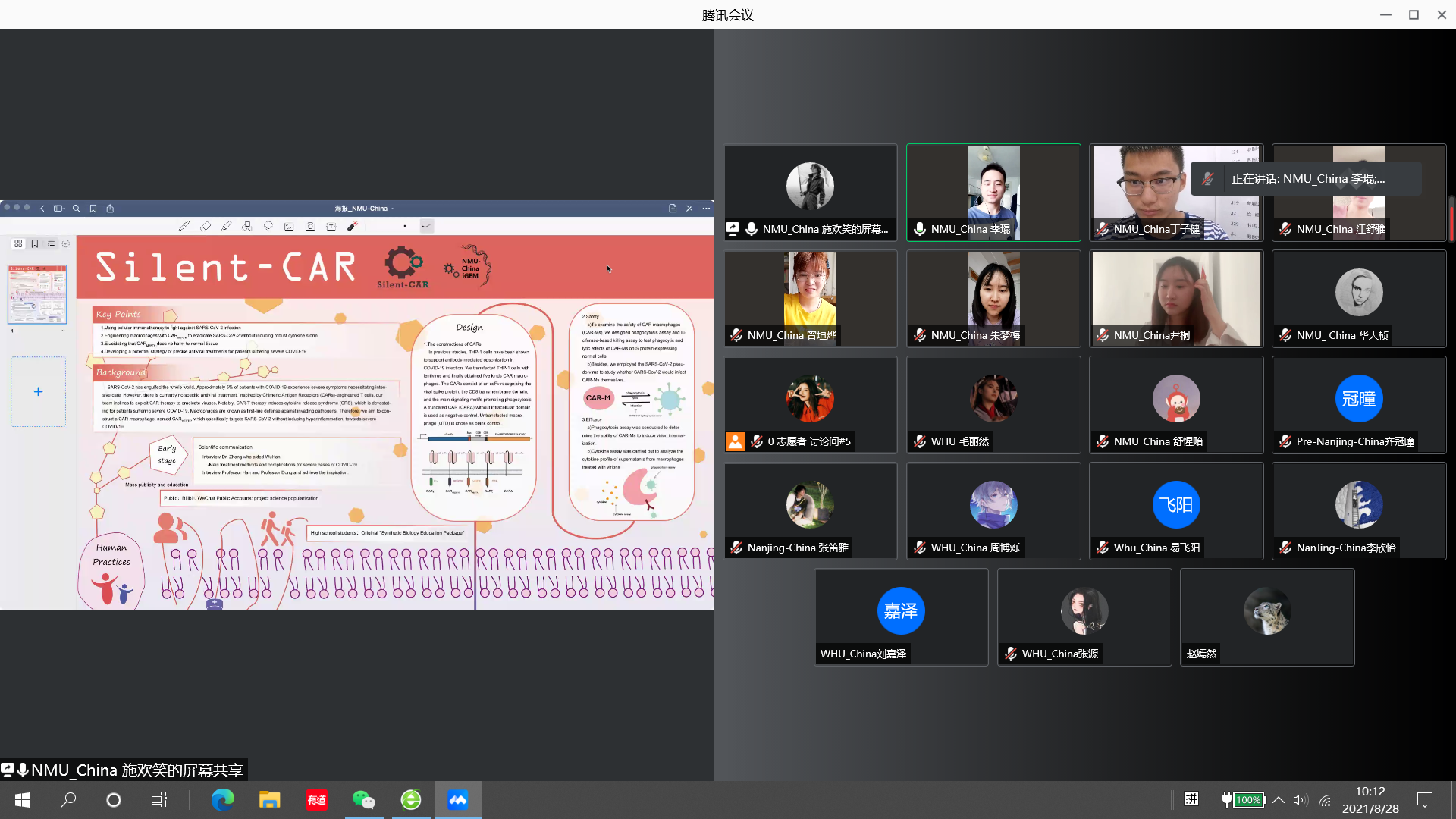The image size is (1456, 819).
Task: Toggle the bookmark icon in header
Action: (x=93, y=209)
